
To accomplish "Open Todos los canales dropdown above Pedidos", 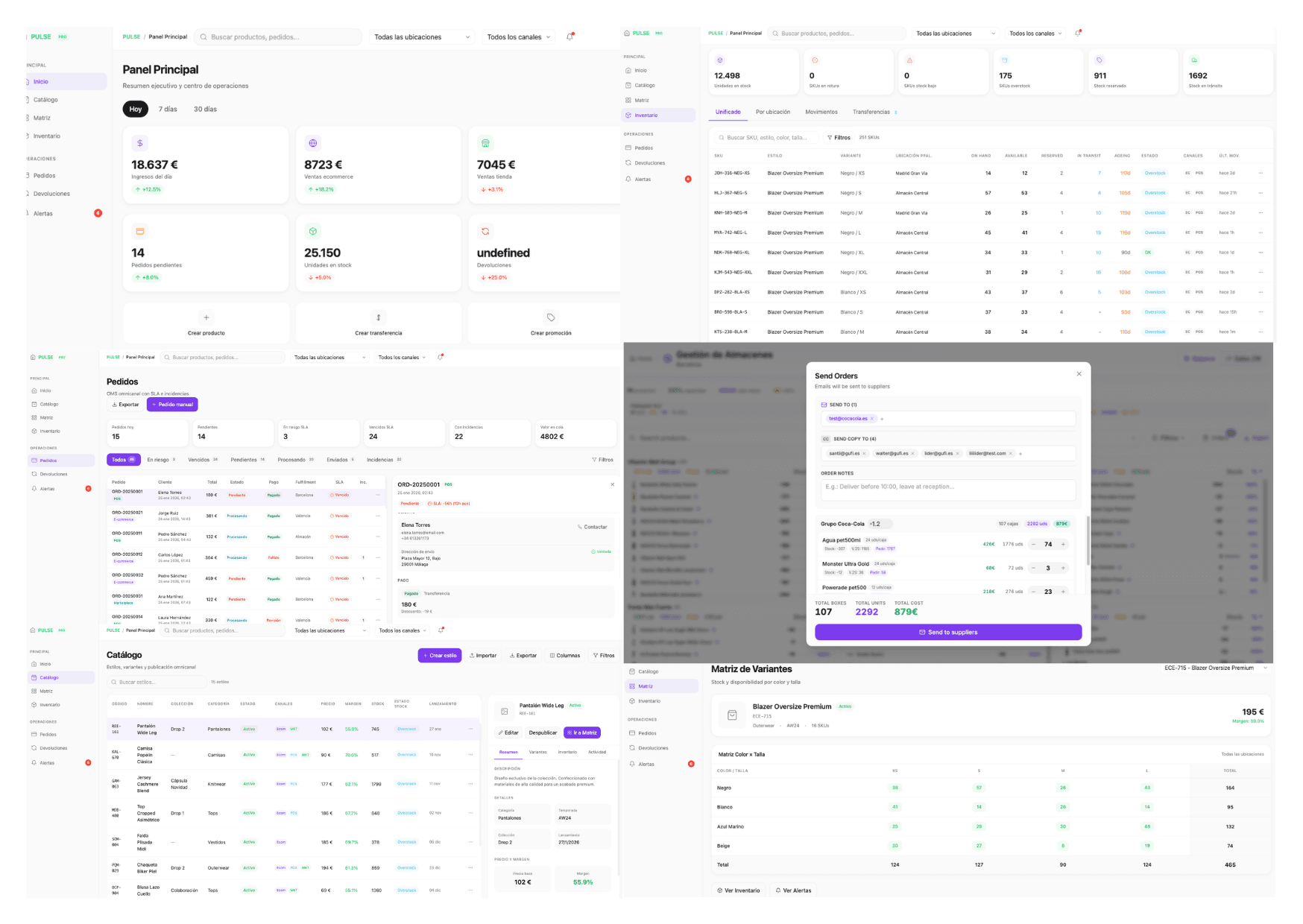I will [x=402, y=358].
